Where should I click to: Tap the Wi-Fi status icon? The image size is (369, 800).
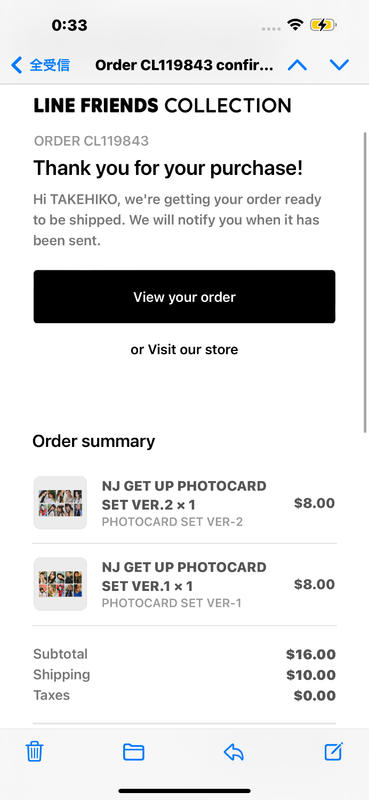tap(295, 24)
